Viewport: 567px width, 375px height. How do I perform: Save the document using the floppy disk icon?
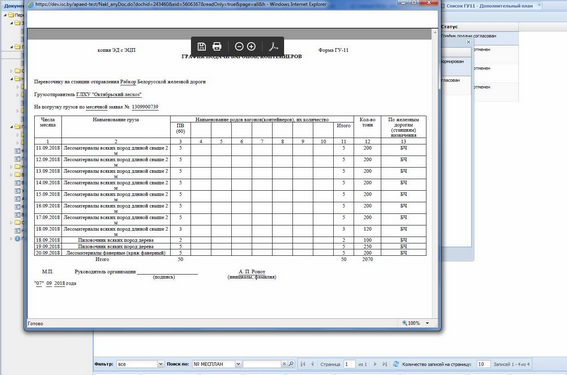(201, 47)
